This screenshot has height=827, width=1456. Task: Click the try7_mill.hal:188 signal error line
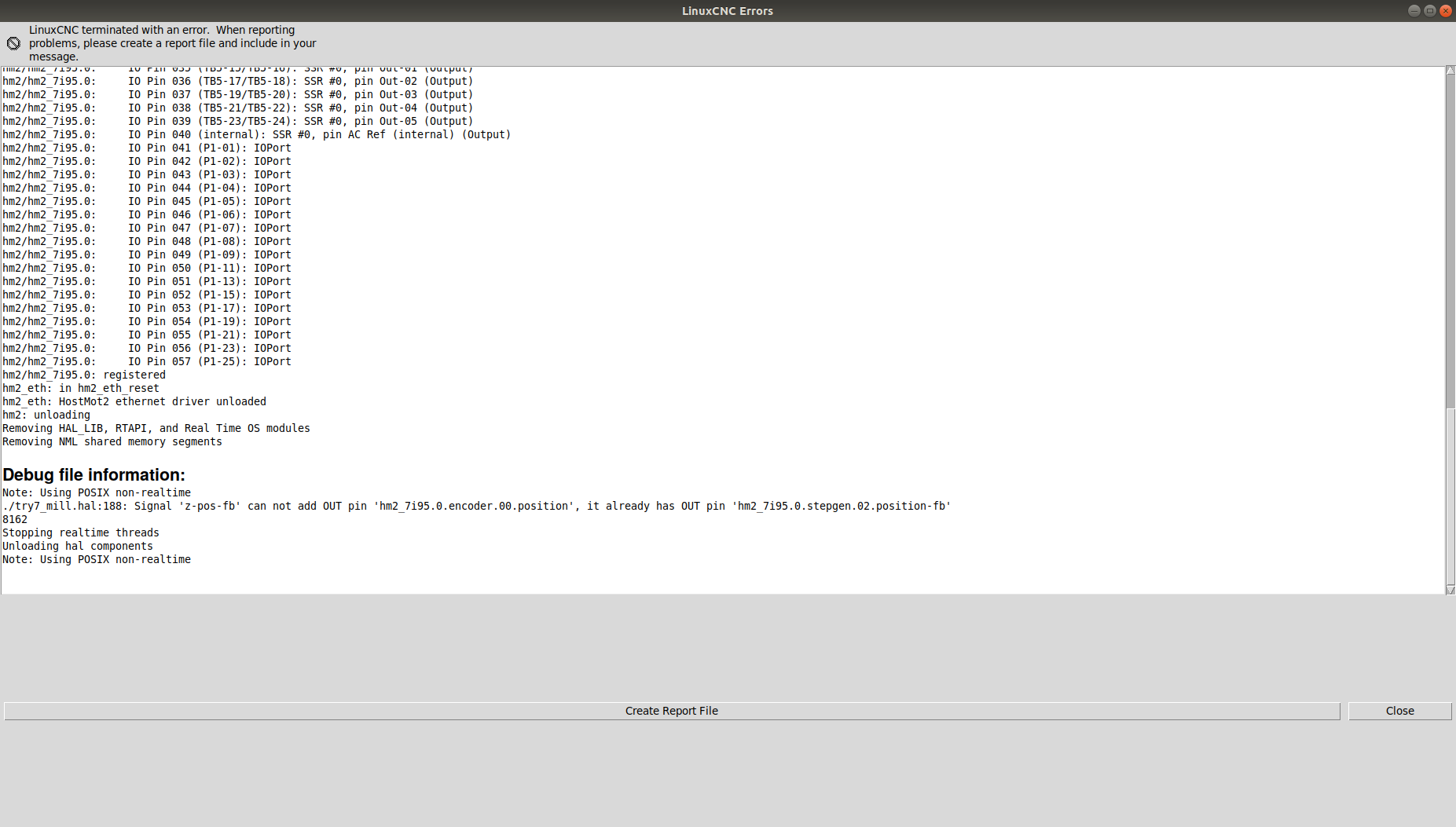476,506
